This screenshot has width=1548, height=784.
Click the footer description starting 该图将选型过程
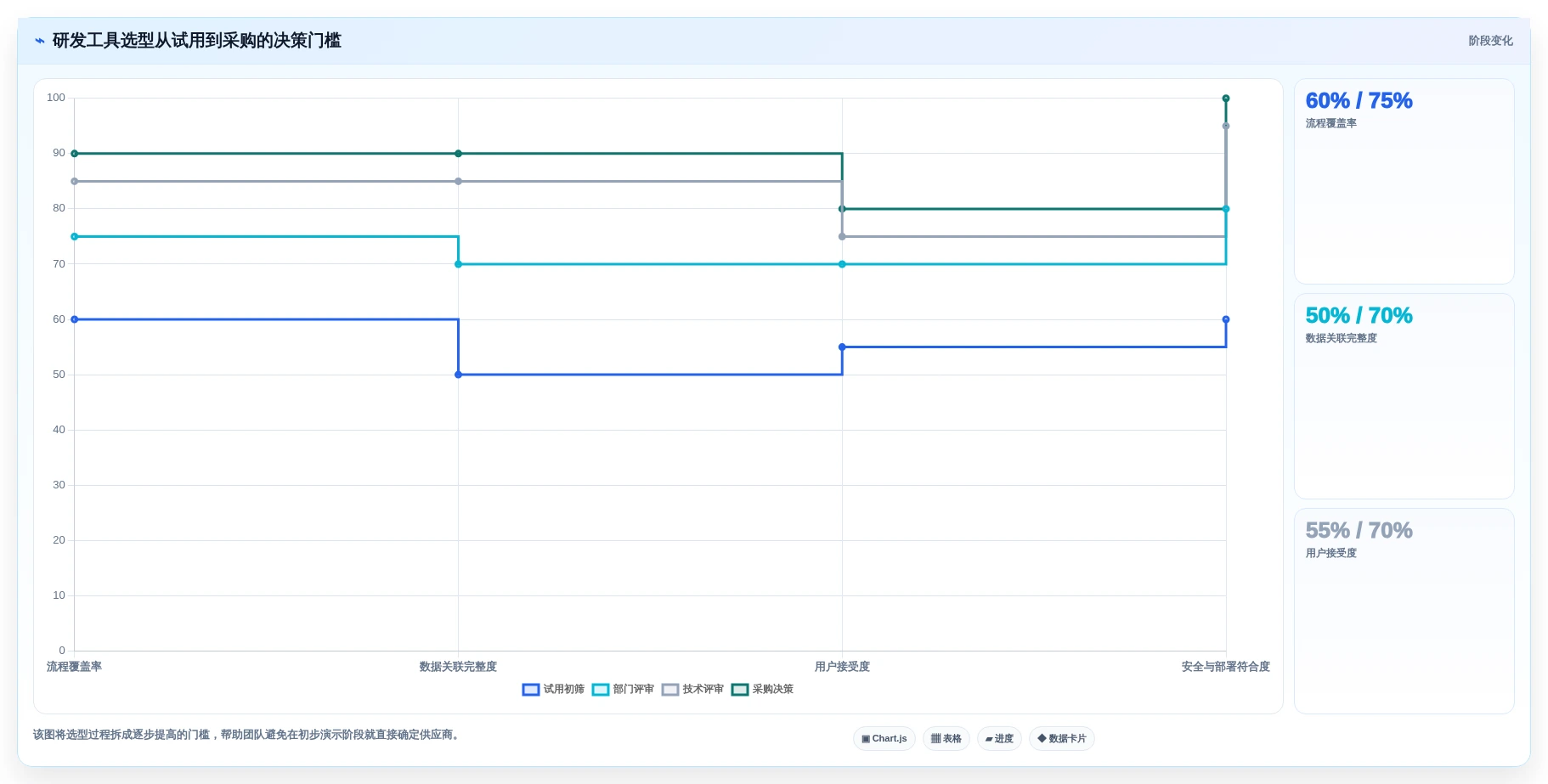pyautogui.click(x=248, y=735)
